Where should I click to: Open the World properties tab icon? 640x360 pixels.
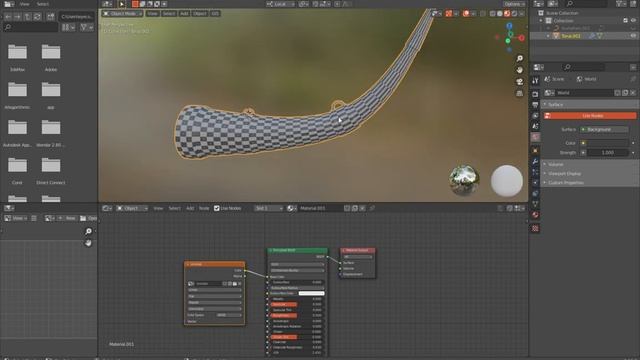coord(535,137)
